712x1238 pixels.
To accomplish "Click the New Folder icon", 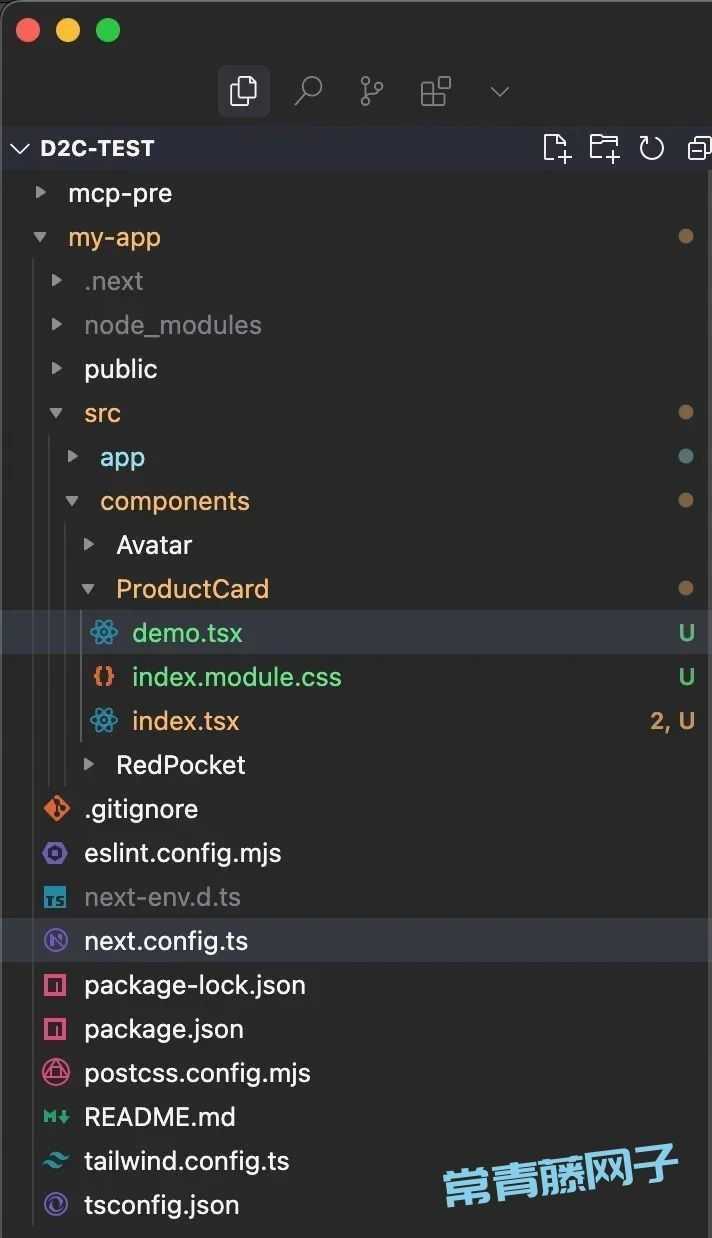I will (x=604, y=148).
